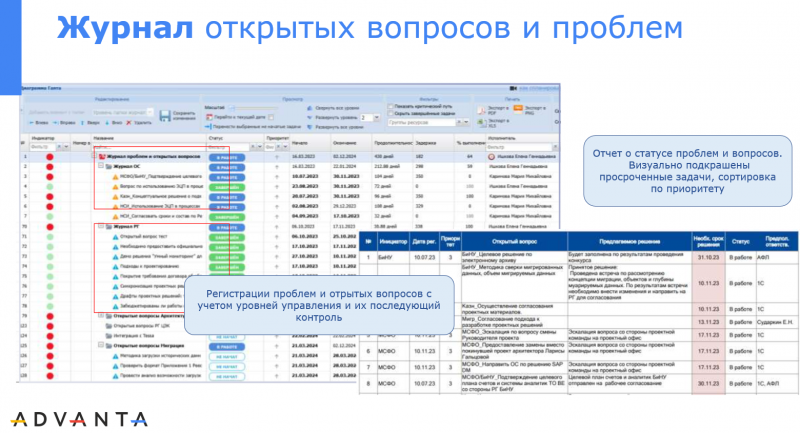The width and height of the screenshot is (800, 433).
Task: Click the Исполнитель column filter field
Action: 505,146
